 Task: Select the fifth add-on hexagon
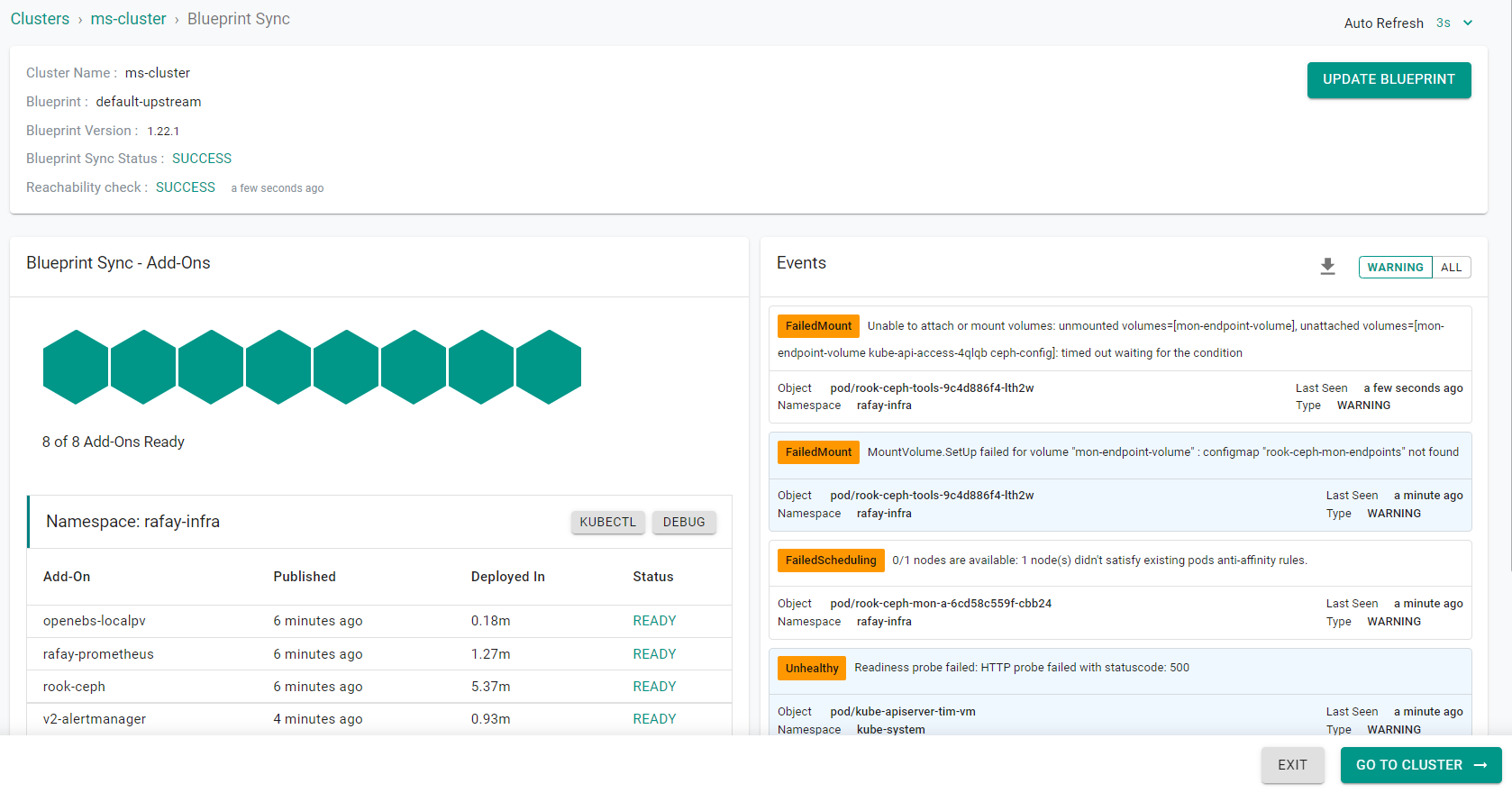[x=346, y=367]
